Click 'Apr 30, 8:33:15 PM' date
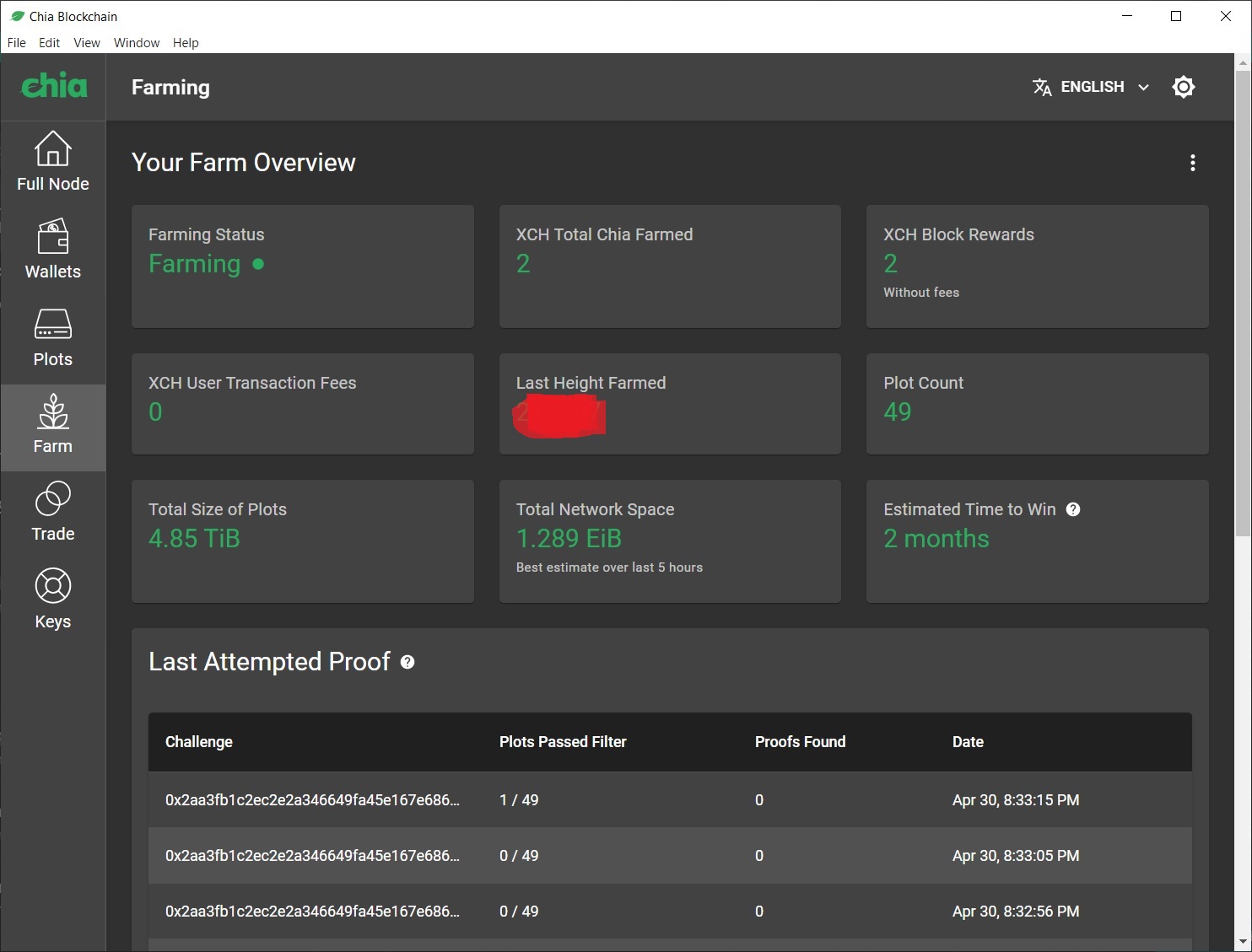This screenshot has width=1252, height=952. [x=1016, y=800]
